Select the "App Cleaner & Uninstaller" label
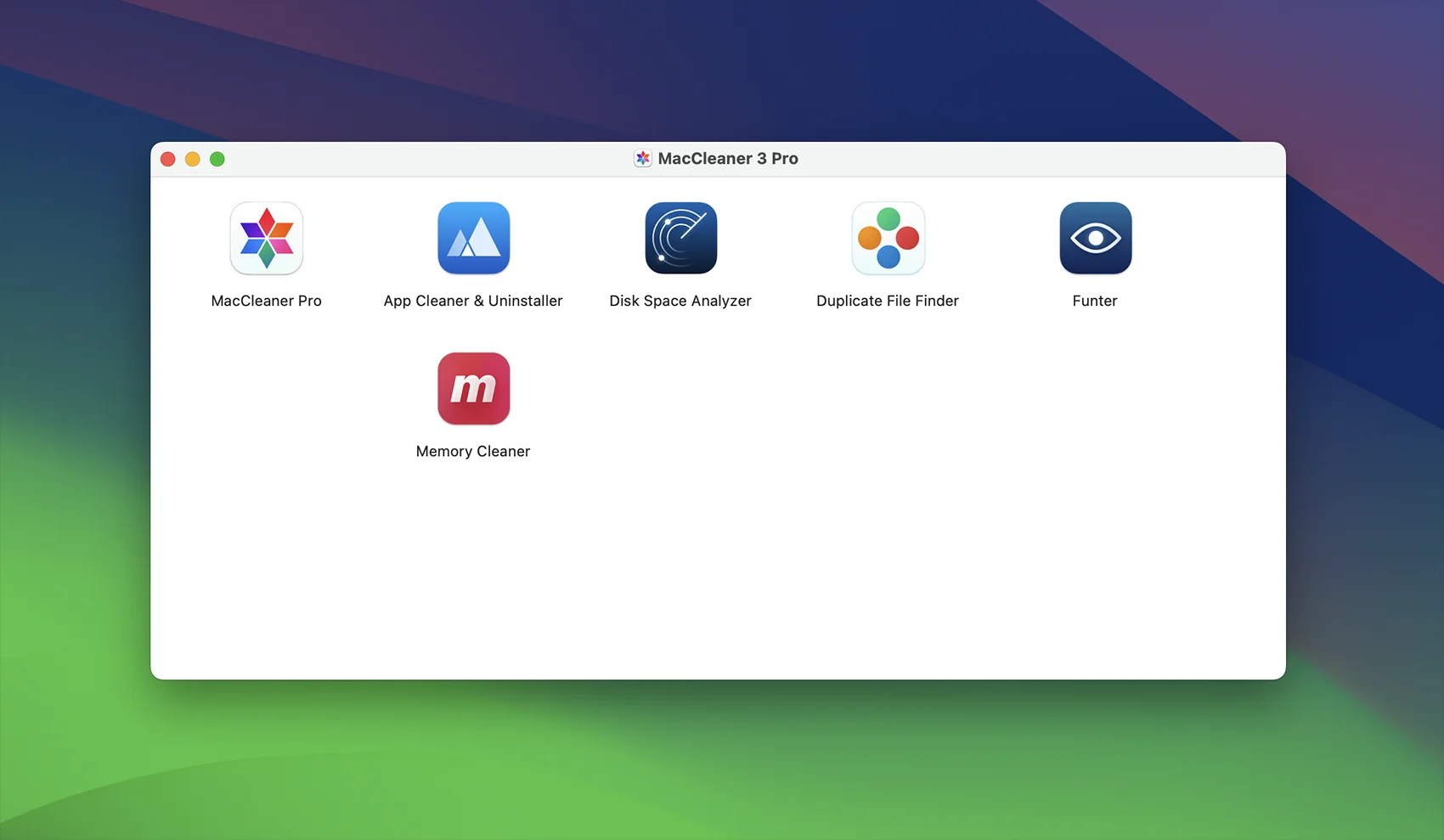The height and width of the screenshot is (840, 1444). pos(473,301)
